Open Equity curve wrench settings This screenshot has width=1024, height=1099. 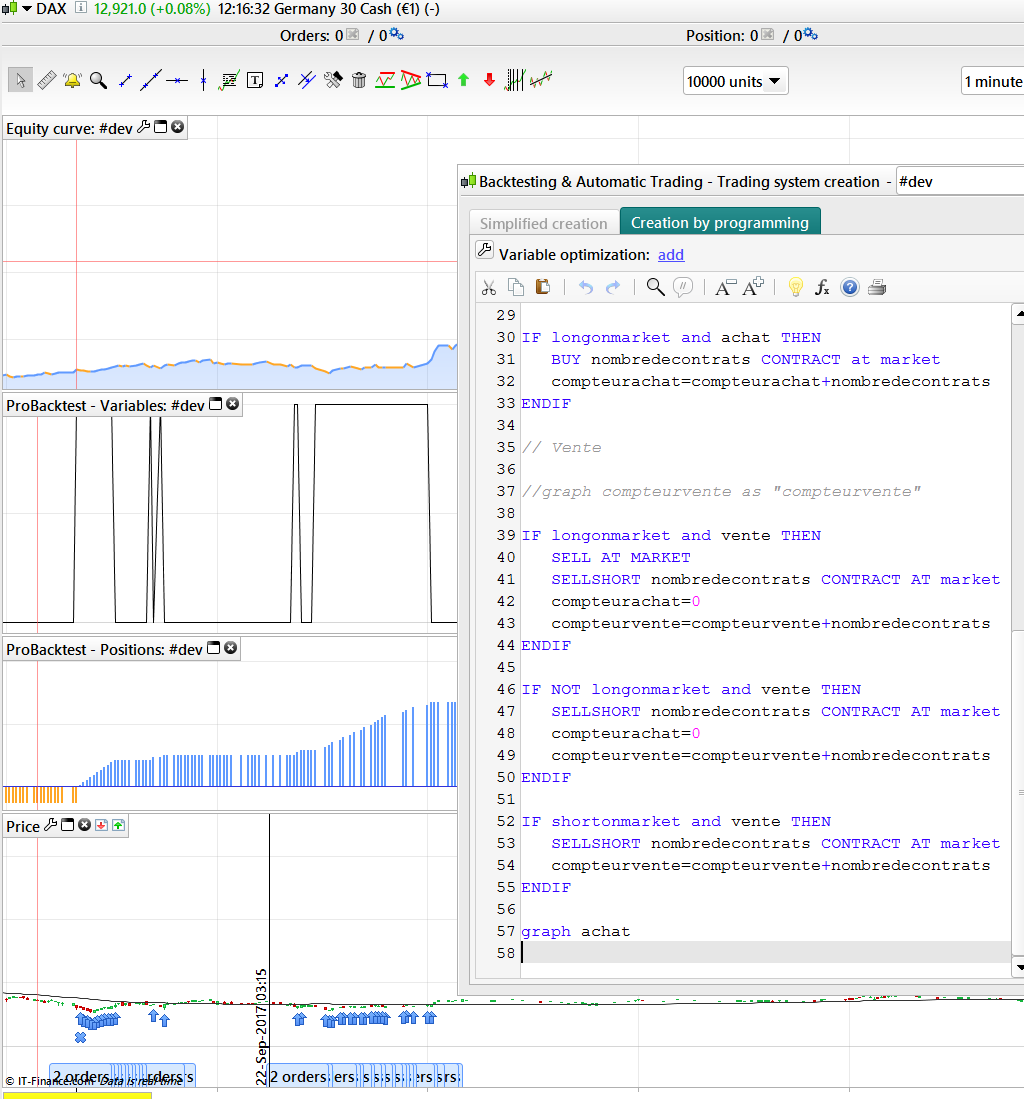click(143, 127)
